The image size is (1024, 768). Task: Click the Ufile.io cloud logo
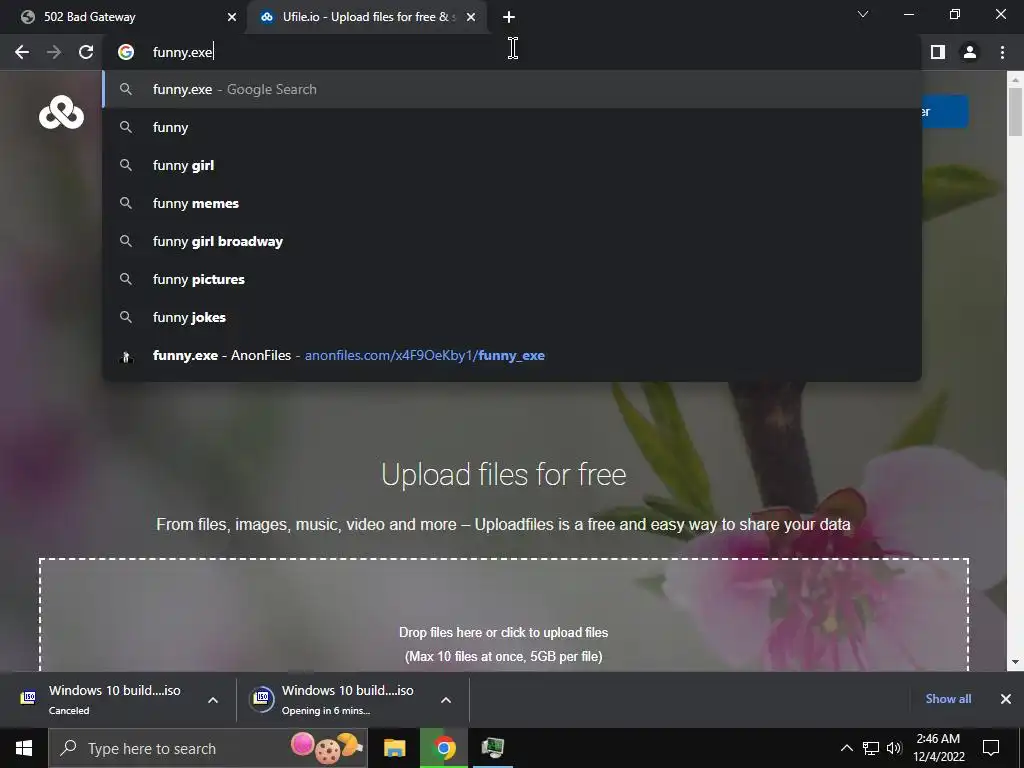tap(61, 112)
